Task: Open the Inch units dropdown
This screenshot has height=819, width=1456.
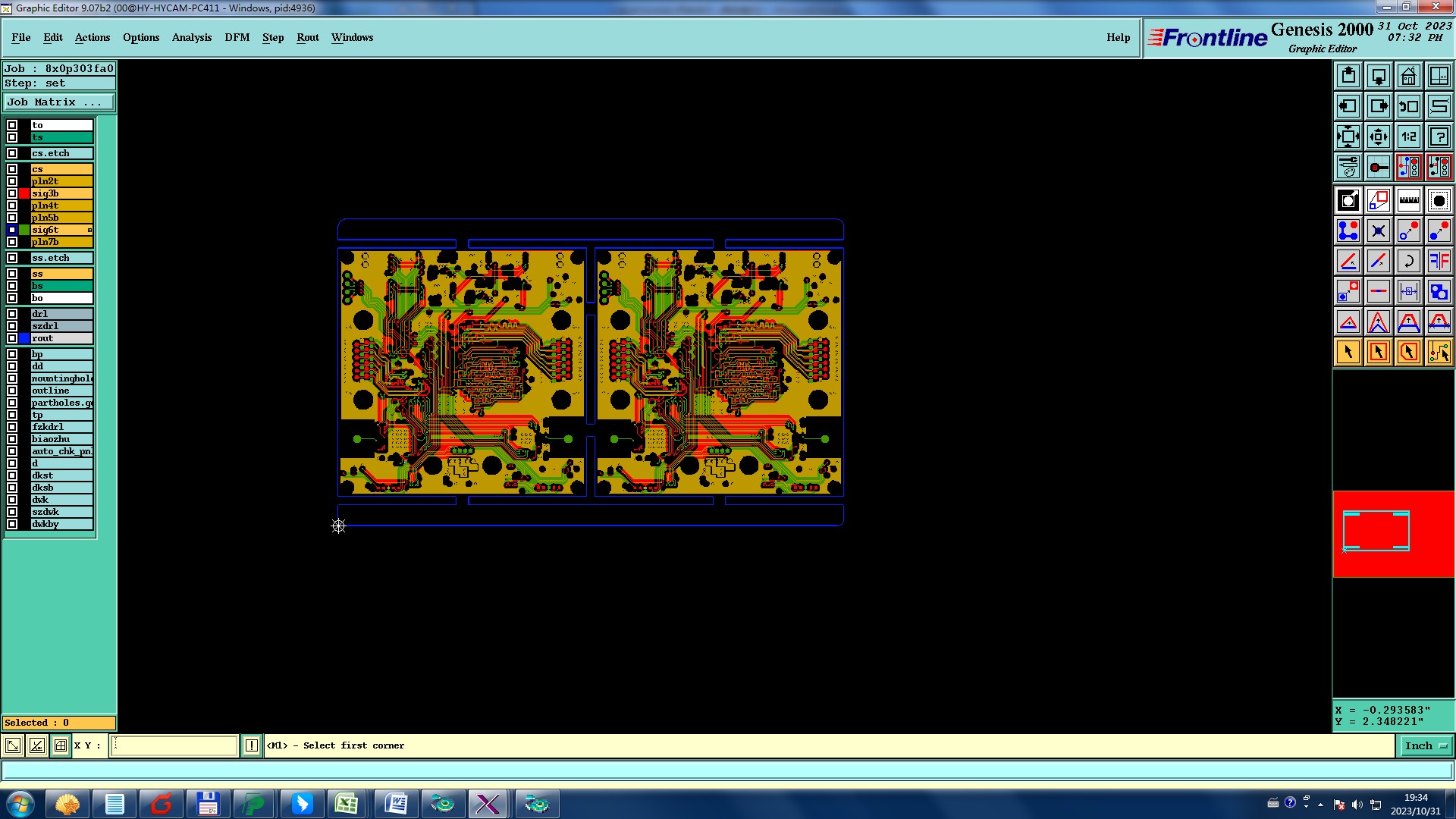Action: 1425,745
